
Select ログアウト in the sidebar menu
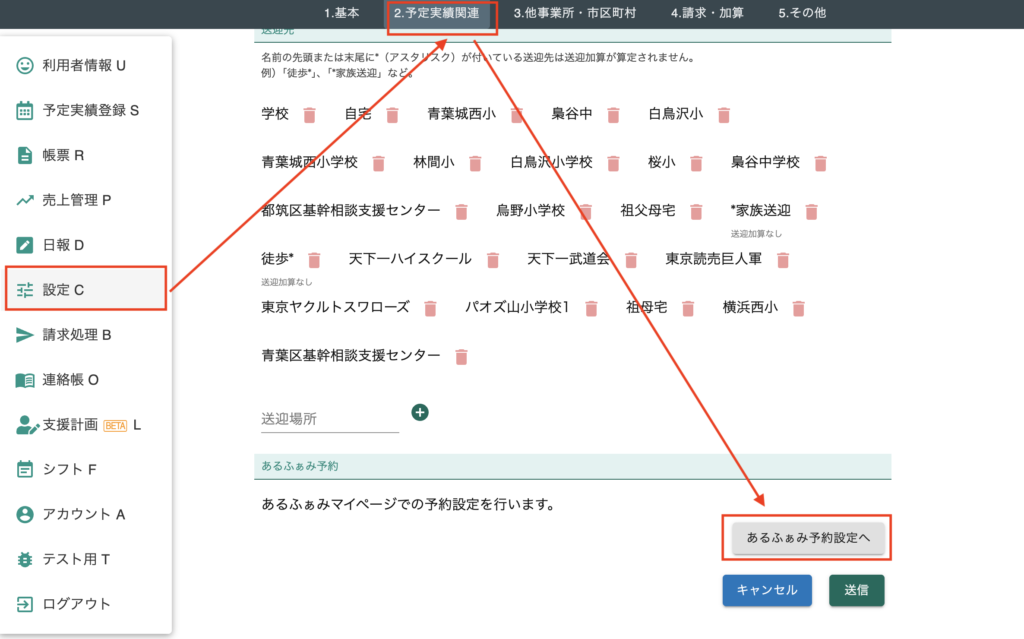[x=76, y=604]
